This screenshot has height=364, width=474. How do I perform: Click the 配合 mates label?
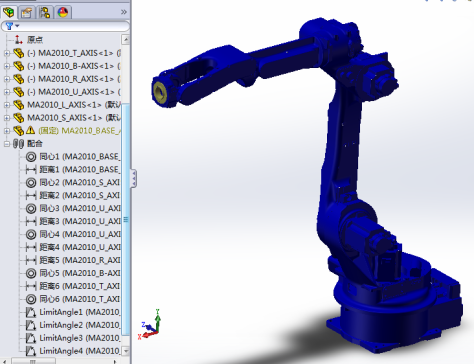35,144
